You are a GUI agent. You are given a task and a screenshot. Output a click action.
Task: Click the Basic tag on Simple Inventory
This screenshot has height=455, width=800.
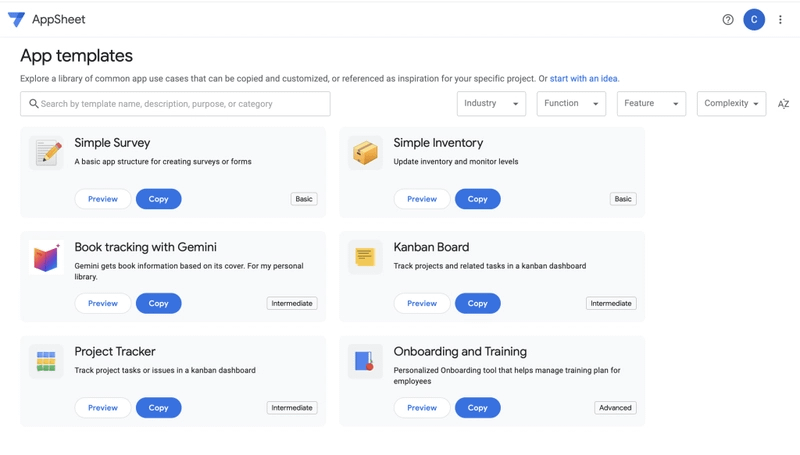click(x=623, y=199)
